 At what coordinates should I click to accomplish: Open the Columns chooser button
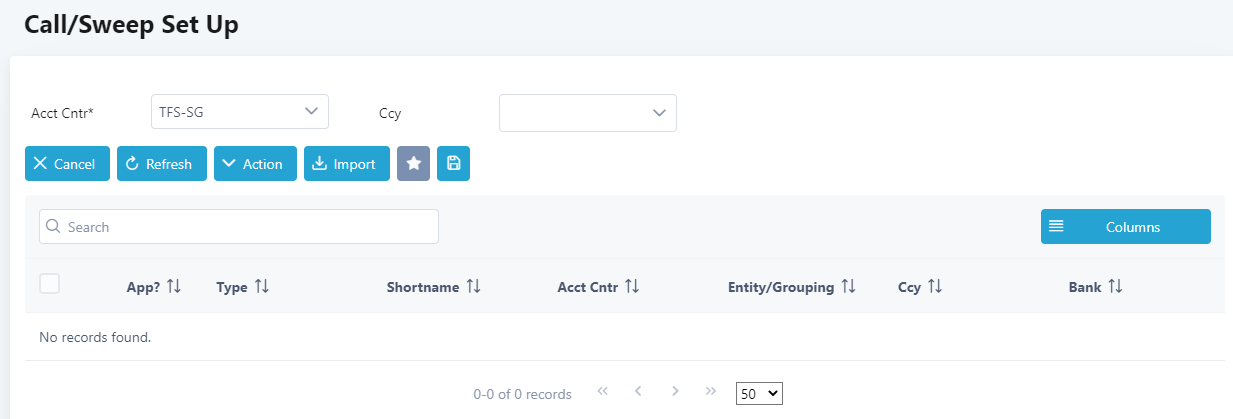(x=1125, y=227)
